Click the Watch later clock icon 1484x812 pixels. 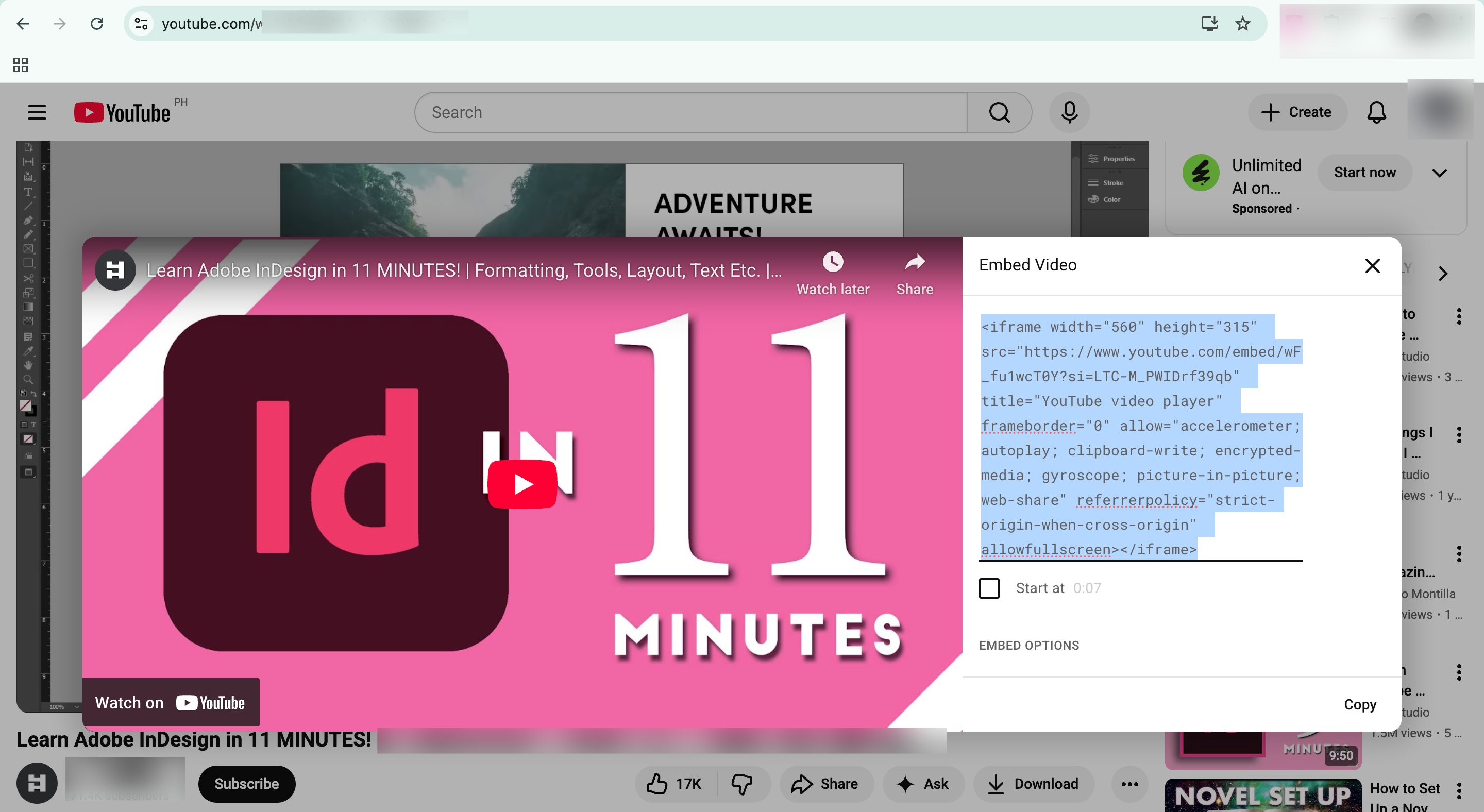tap(833, 263)
